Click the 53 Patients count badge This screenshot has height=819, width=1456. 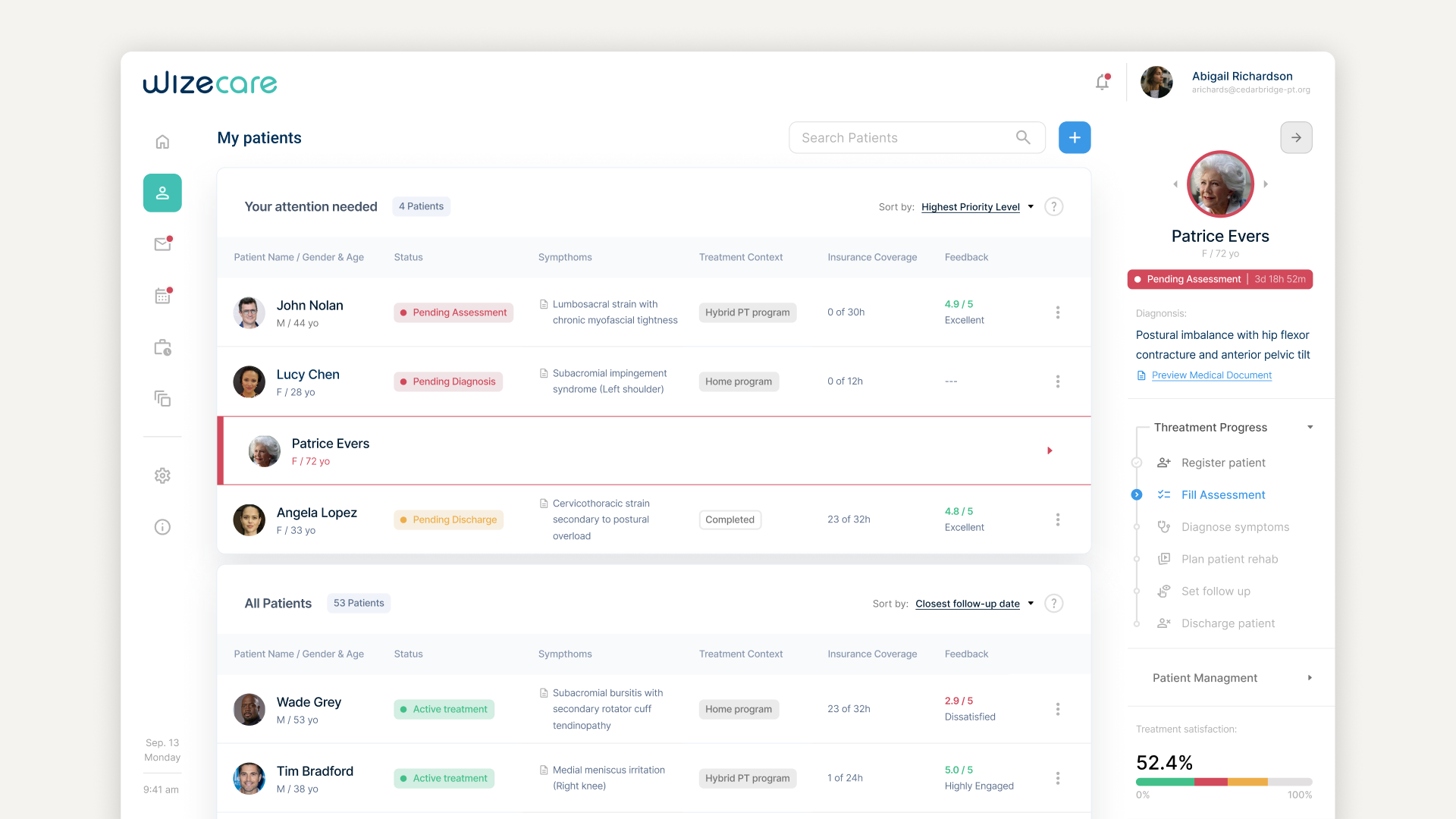click(x=359, y=603)
